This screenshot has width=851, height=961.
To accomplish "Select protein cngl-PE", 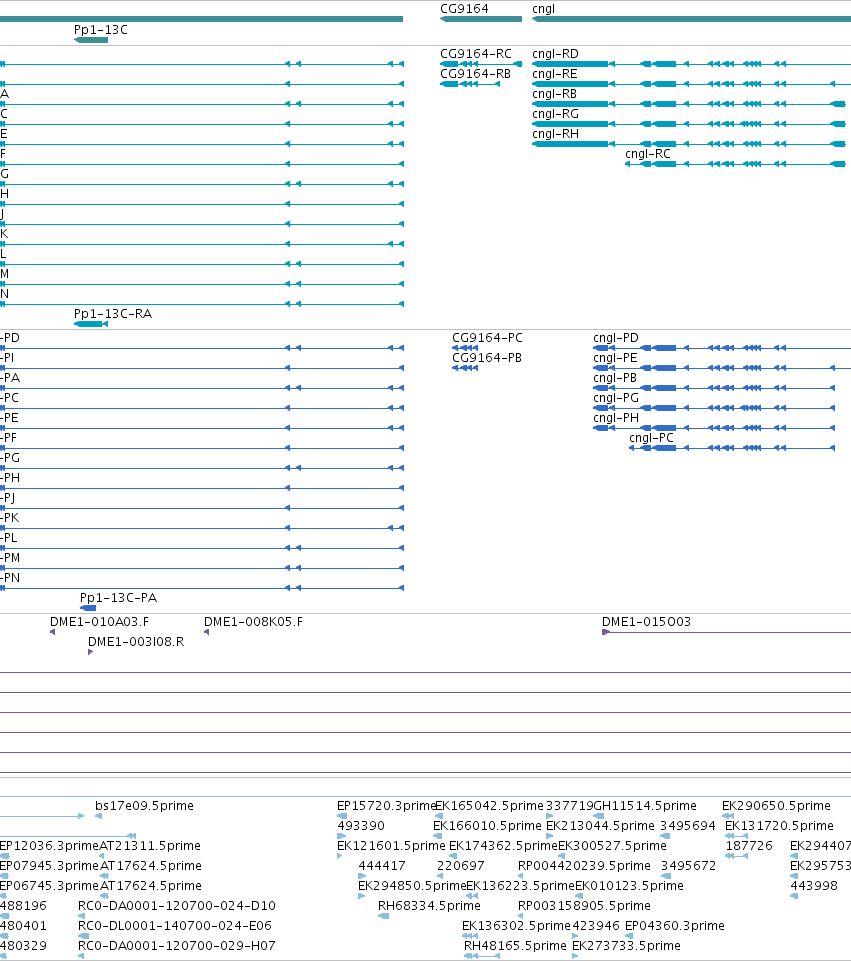I will pyautogui.click(x=615, y=357).
